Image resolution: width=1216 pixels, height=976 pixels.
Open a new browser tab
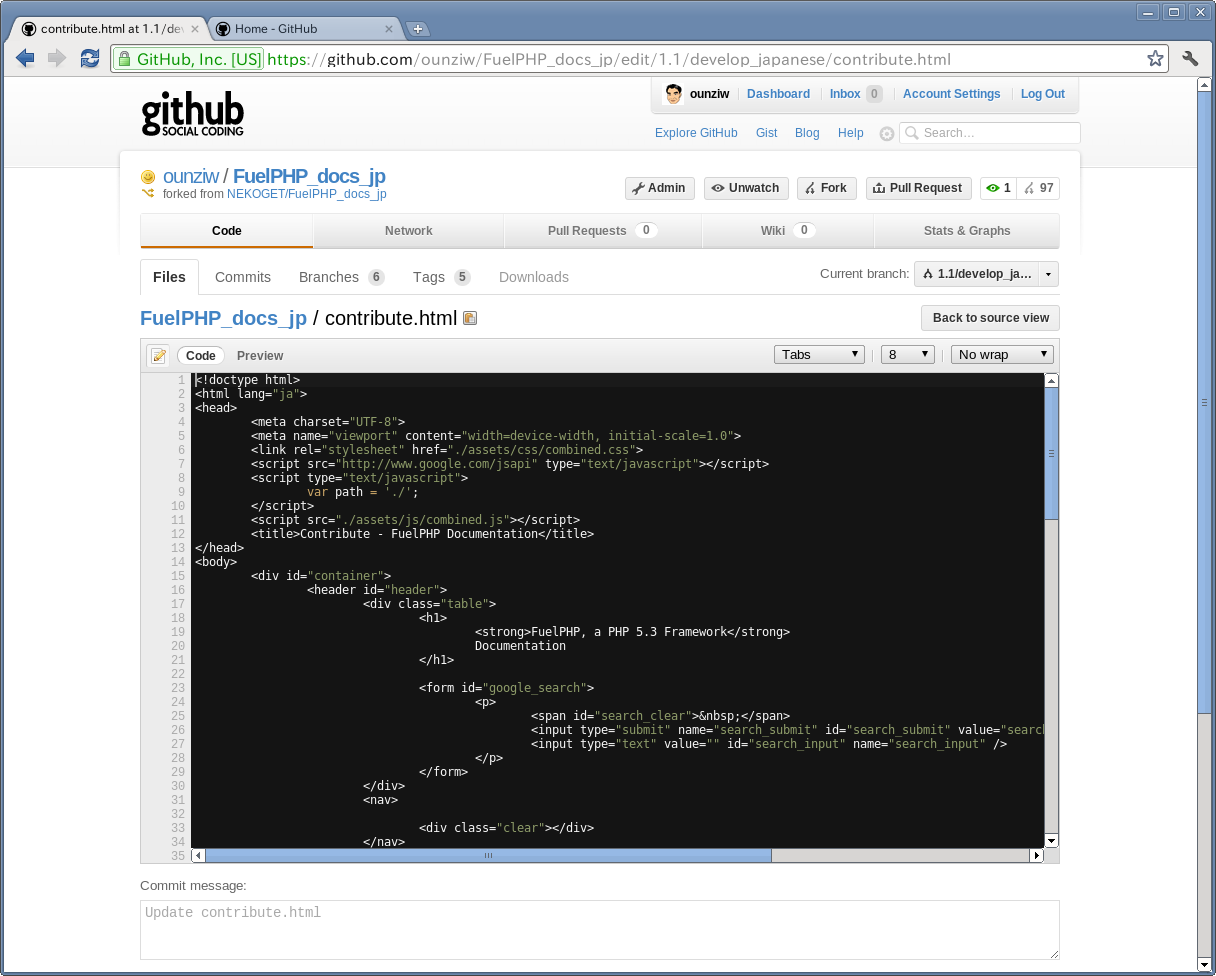click(418, 29)
